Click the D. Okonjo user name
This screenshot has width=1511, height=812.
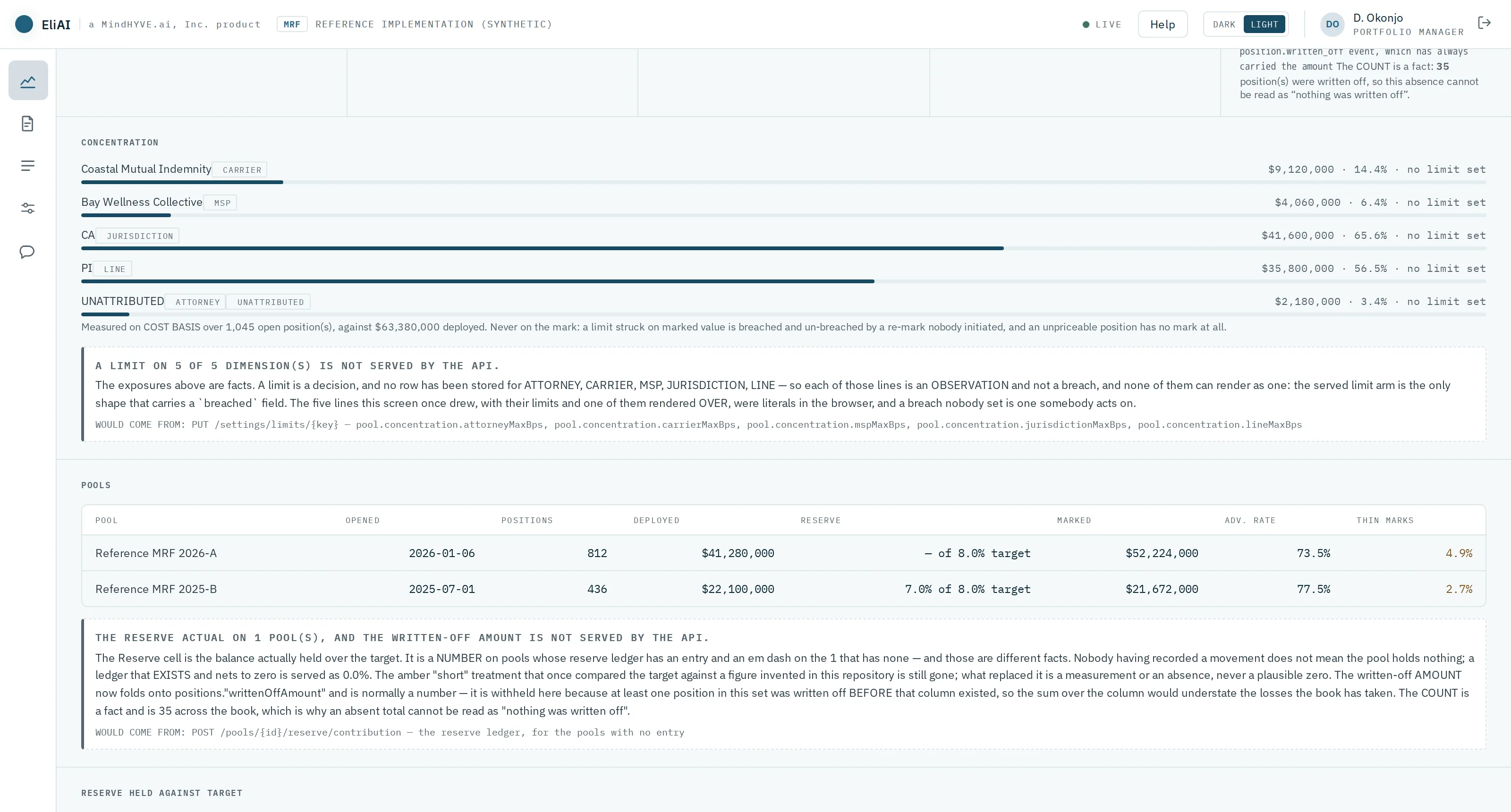tap(1378, 17)
